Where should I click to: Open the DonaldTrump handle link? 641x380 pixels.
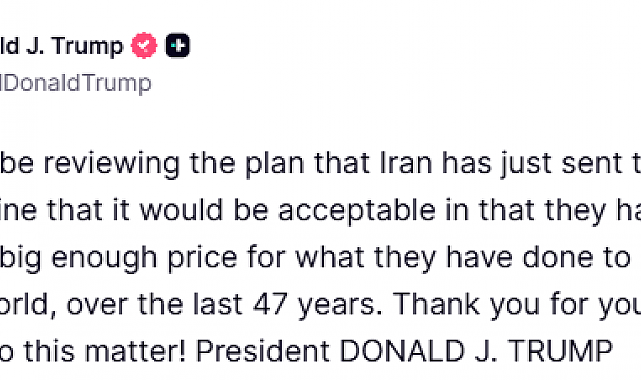76,83
